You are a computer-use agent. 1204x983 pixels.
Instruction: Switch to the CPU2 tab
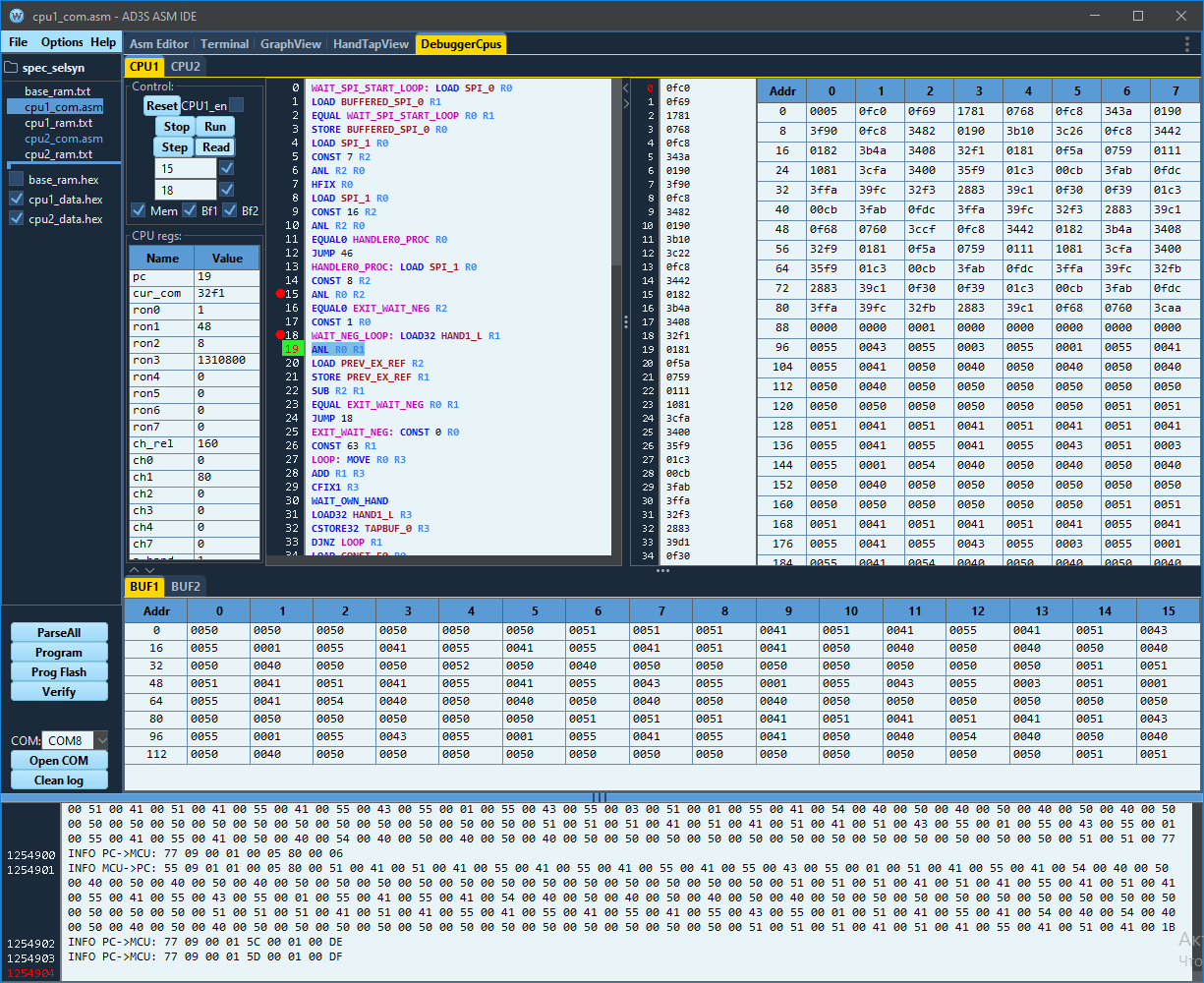[185, 67]
